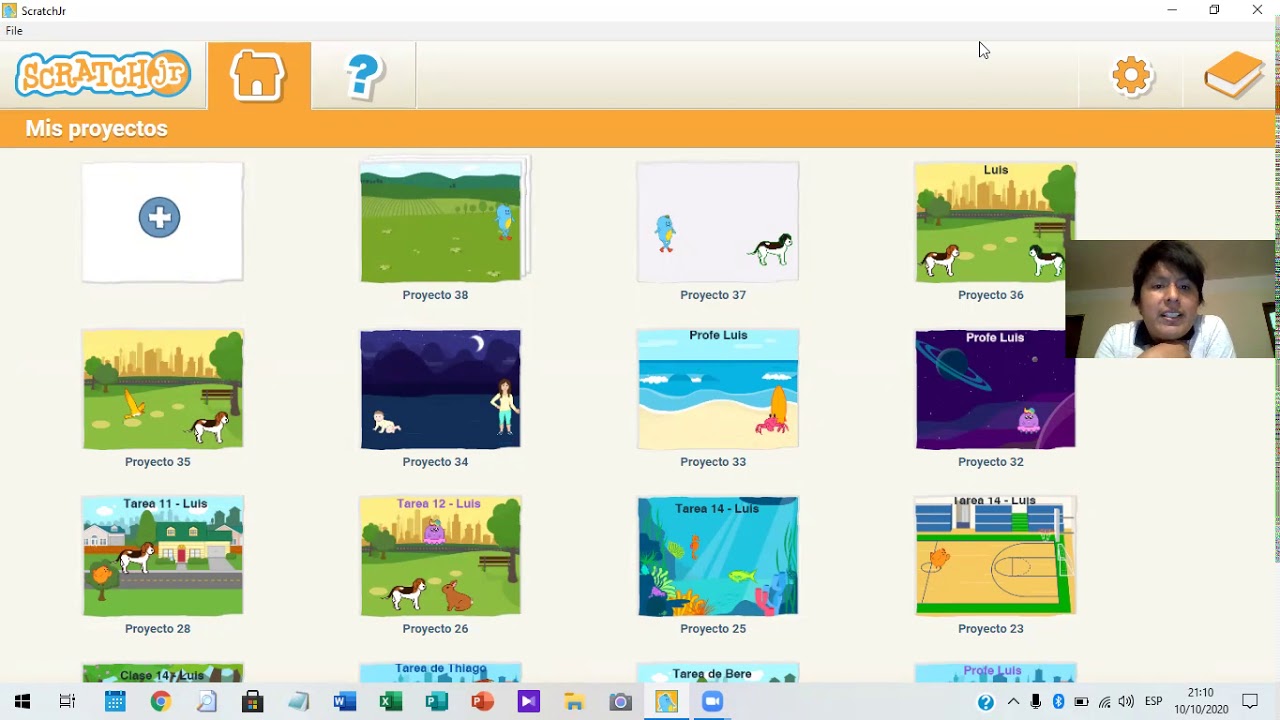1280x720 pixels.
Task: Show hidden system tray icons
Action: point(1013,702)
